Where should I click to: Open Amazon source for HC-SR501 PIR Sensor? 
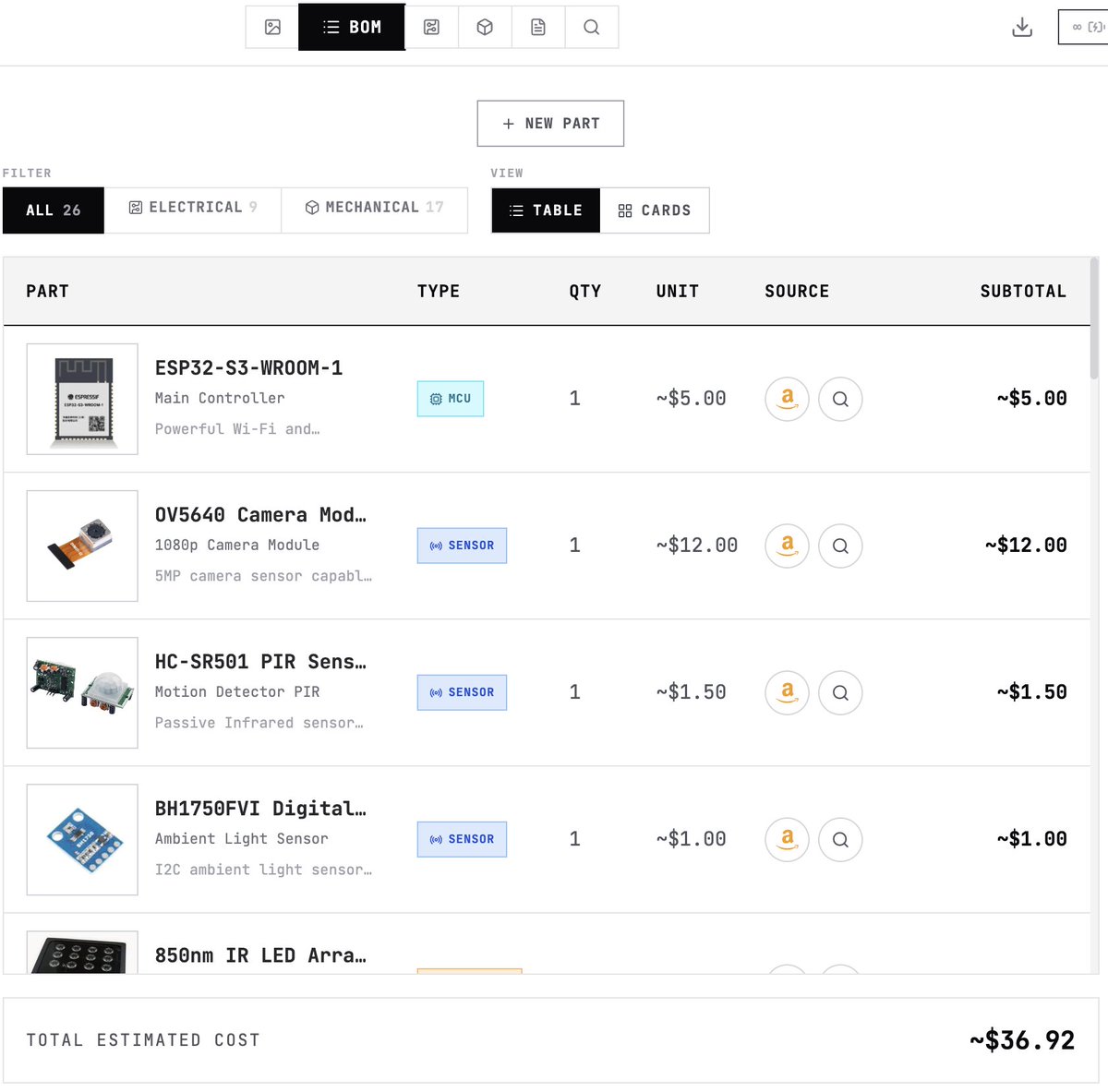click(788, 692)
